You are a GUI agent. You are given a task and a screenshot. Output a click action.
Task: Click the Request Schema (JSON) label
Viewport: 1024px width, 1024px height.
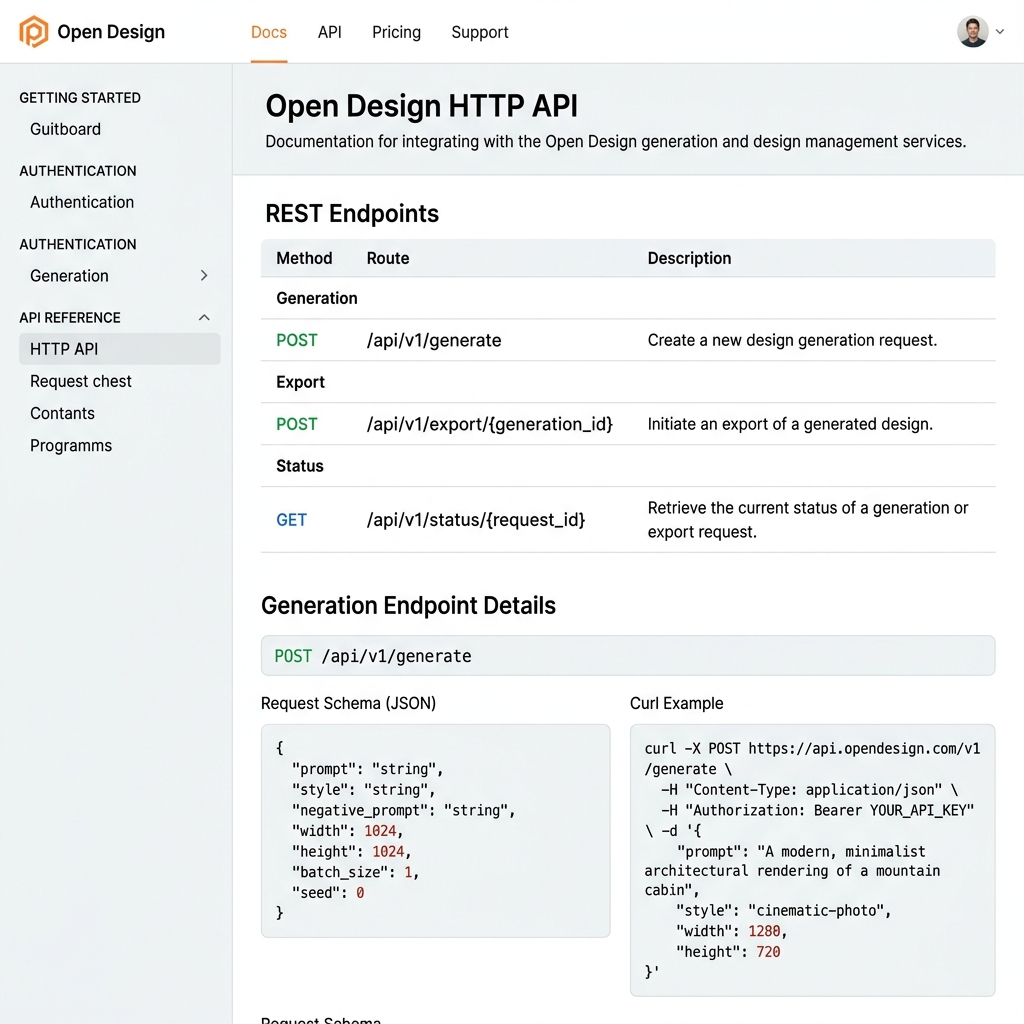[348, 703]
